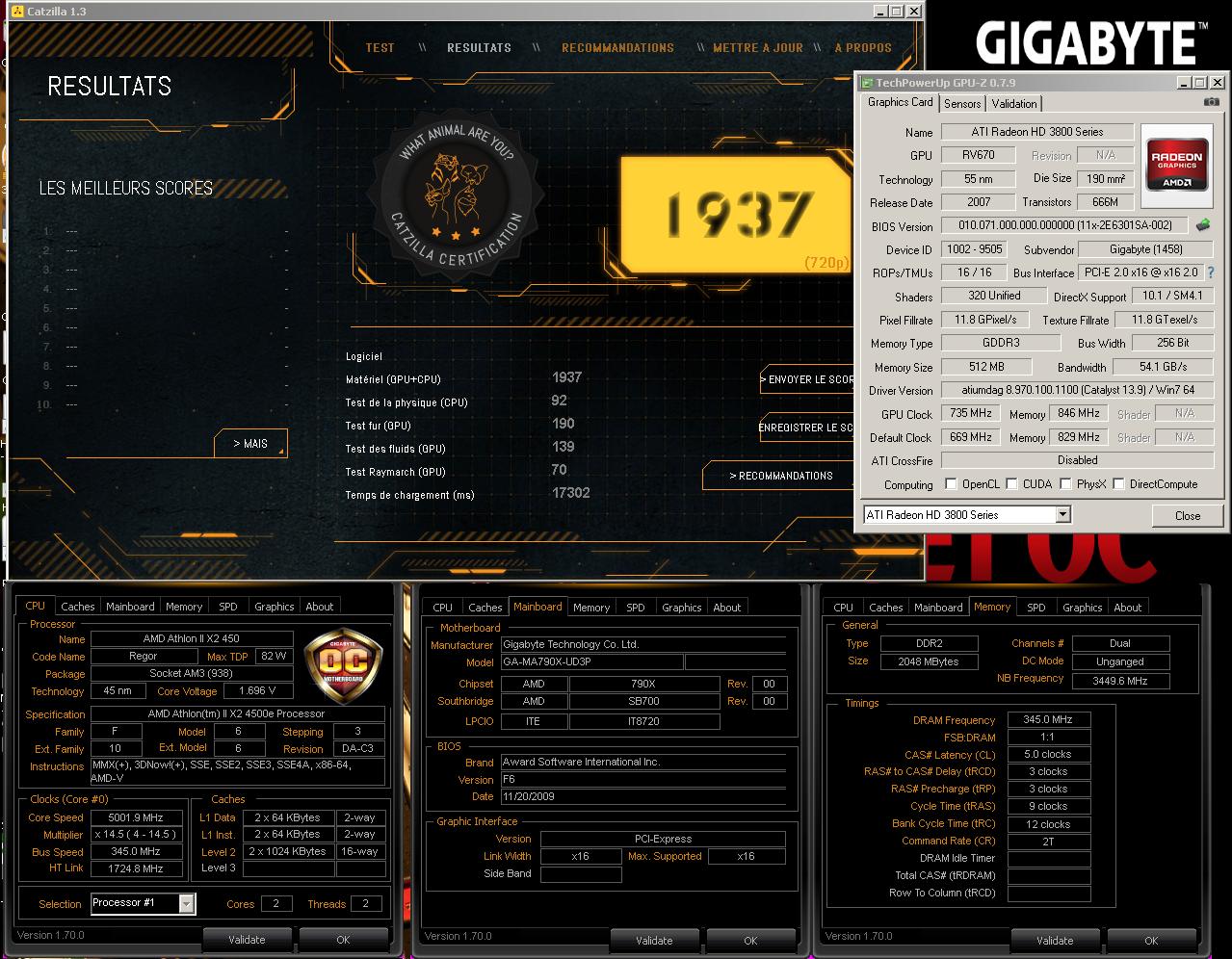1232x959 pixels.
Task: Click the Catzilla title bar cat icon
Action: pos(16,12)
